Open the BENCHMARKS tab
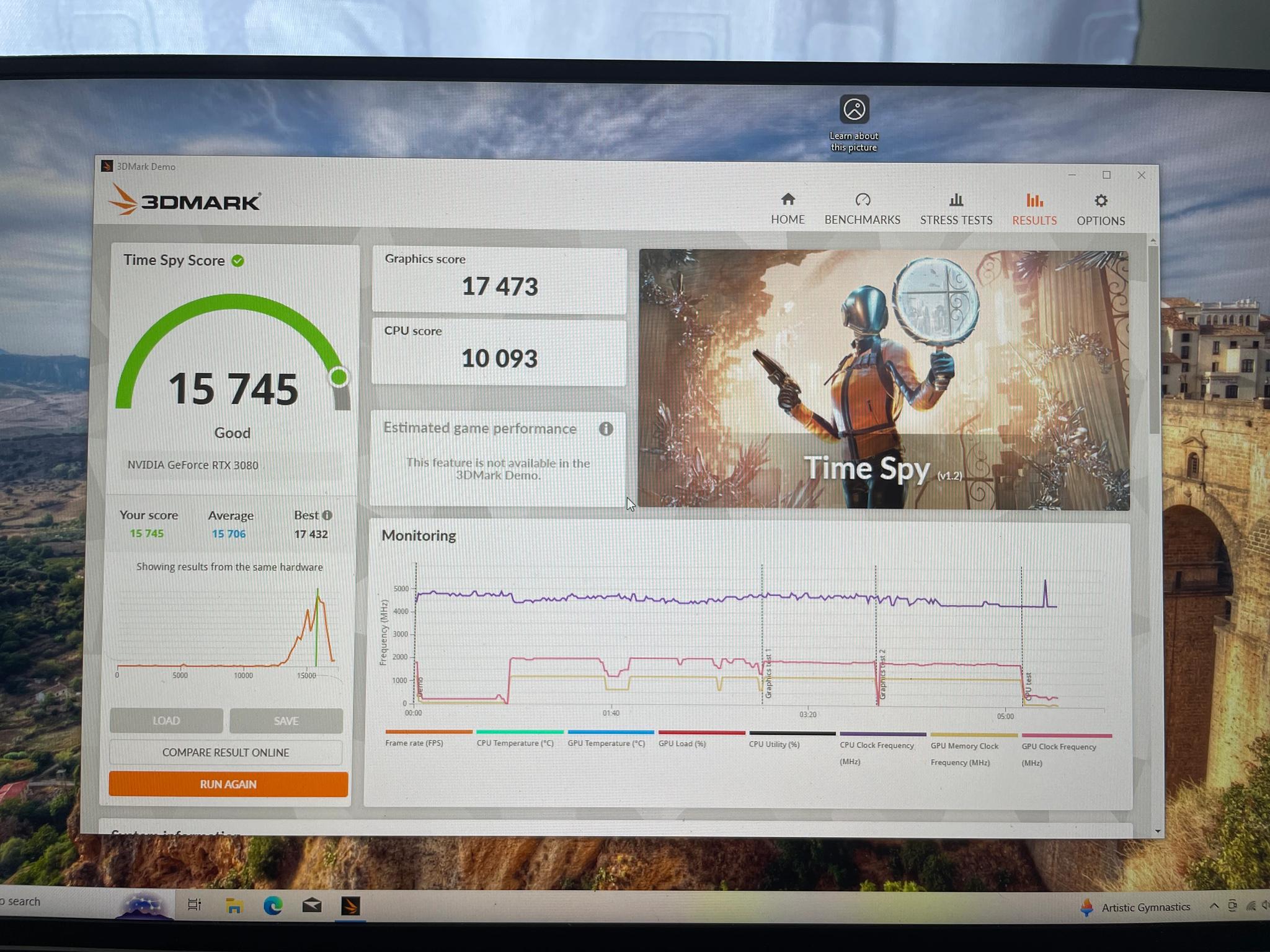The image size is (1270, 952). tap(862, 209)
